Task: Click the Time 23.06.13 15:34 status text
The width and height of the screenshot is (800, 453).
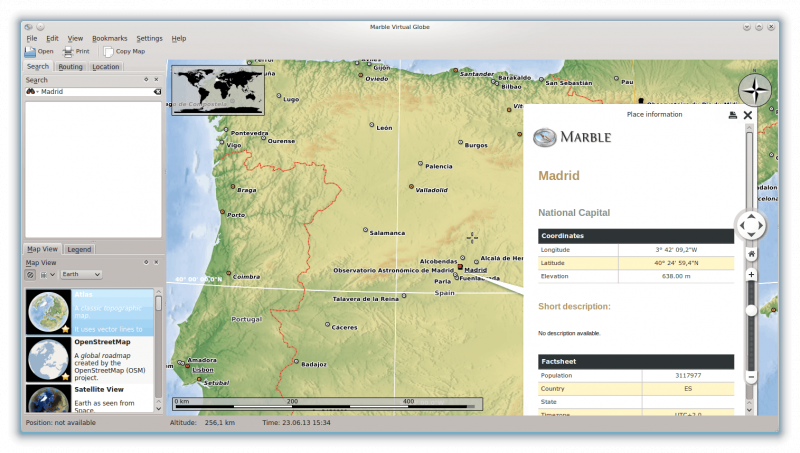Action: (x=296, y=423)
